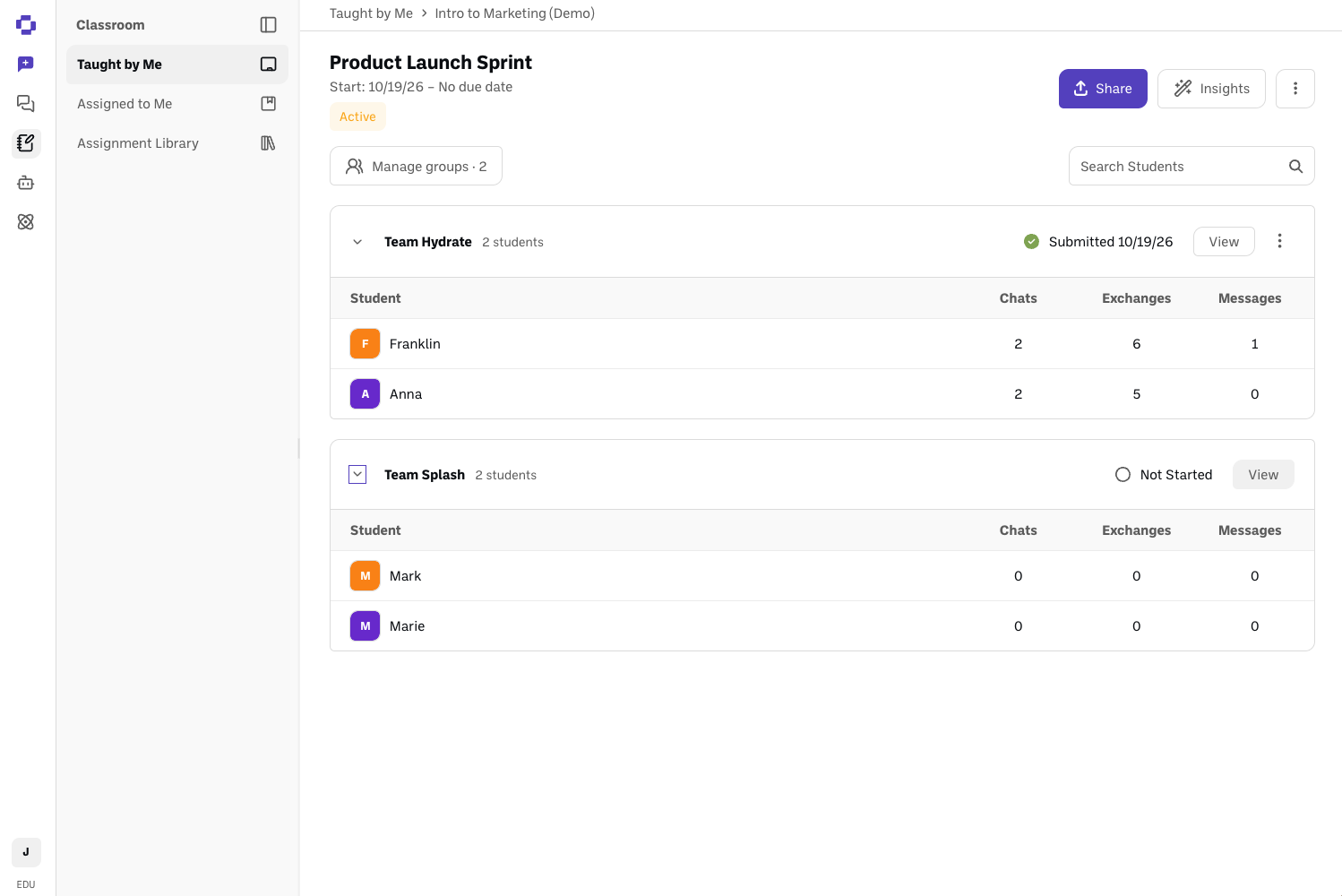Click the Franklin student name
1342x896 pixels.
[x=415, y=344]
